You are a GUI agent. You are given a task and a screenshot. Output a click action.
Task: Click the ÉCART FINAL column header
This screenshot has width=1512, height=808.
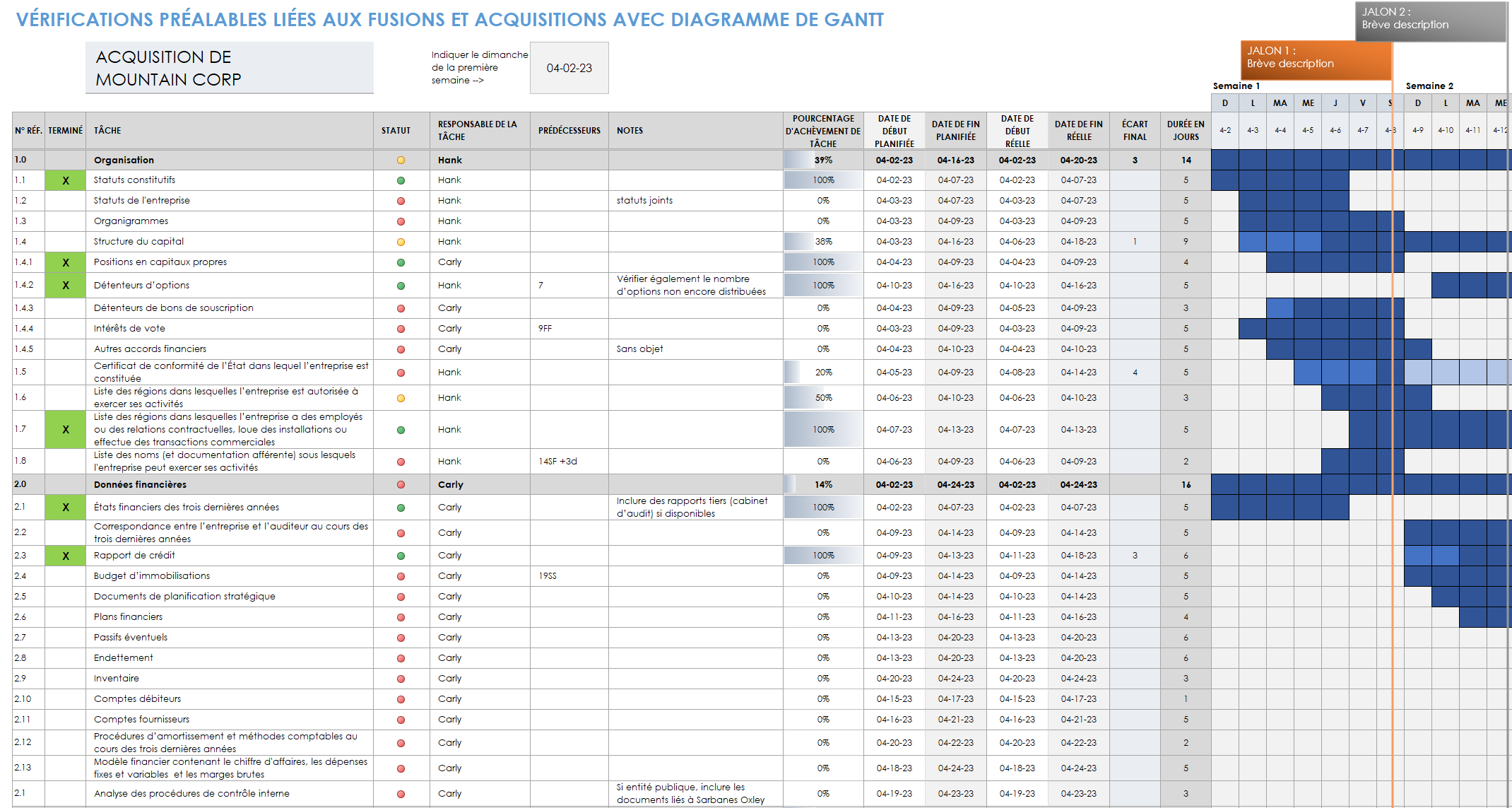(x=1135, y=131)
